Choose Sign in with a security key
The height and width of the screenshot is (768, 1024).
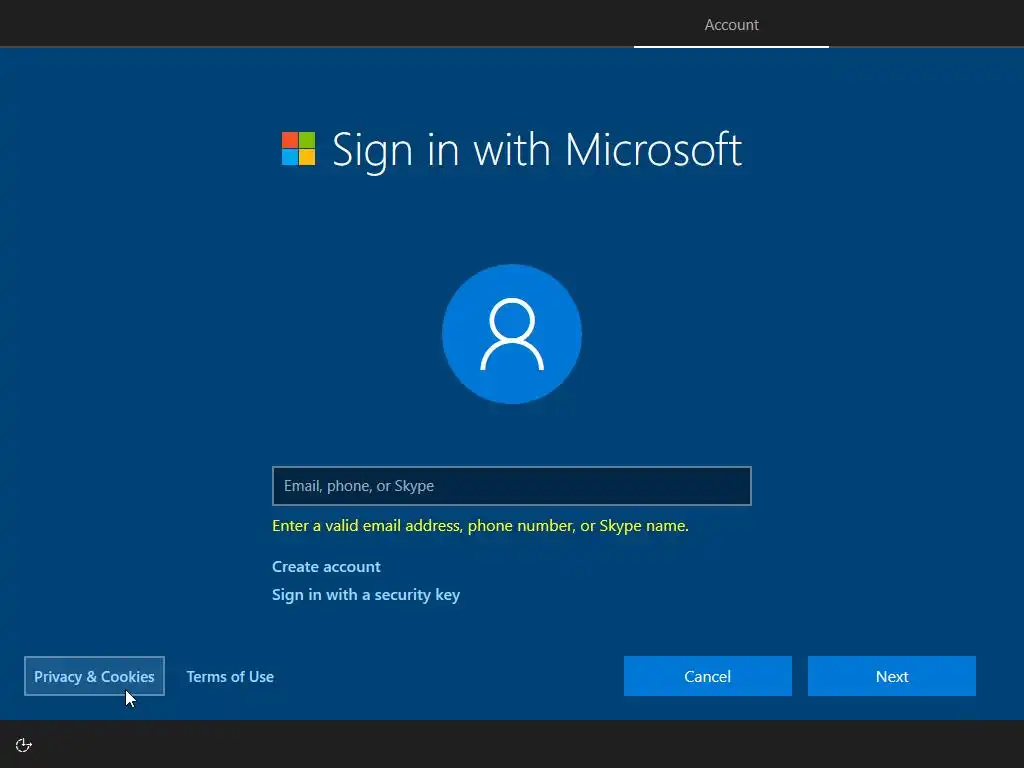pos(366,594)
